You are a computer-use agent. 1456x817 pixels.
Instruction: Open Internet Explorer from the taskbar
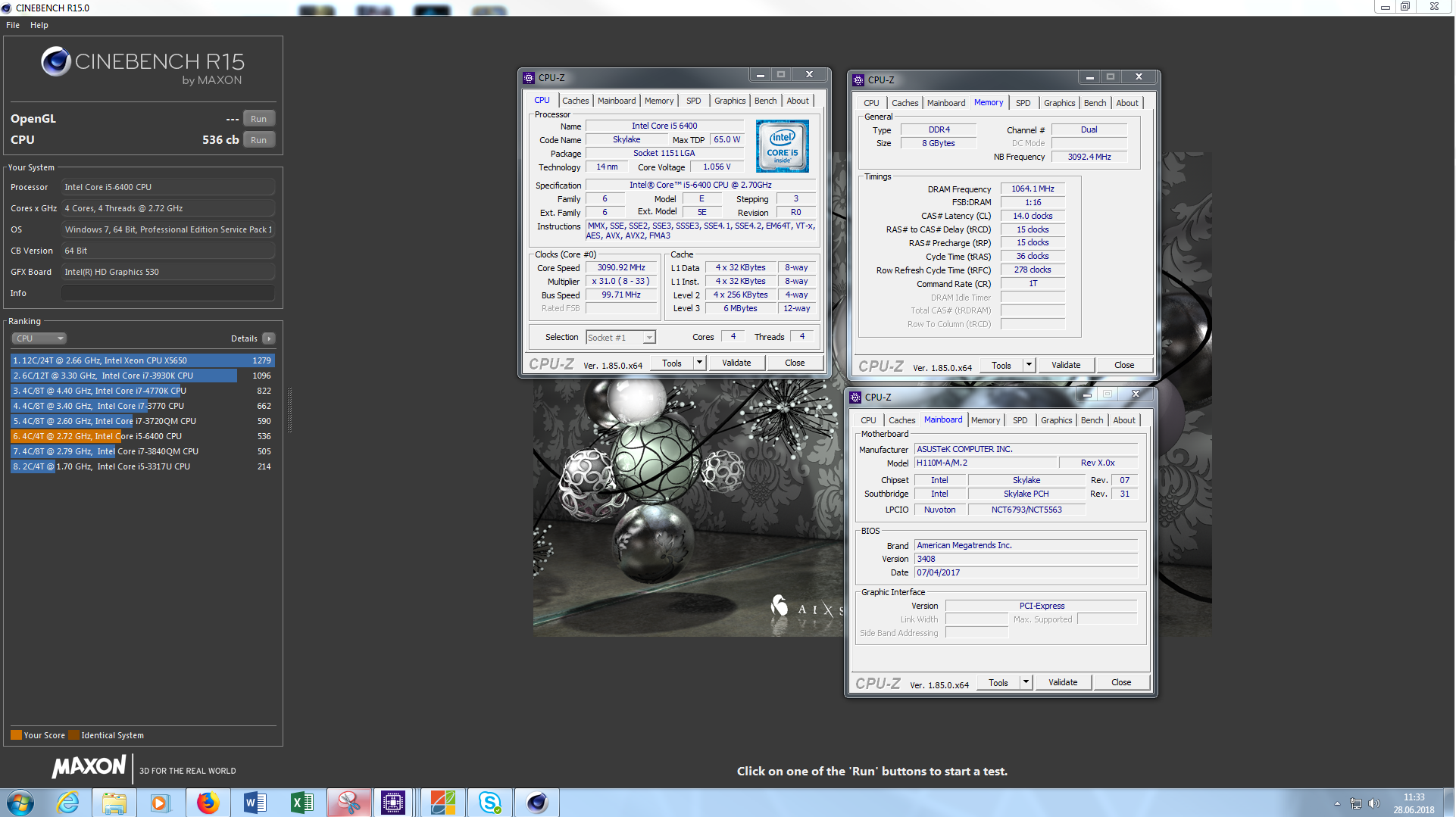(x=67, y=803)
